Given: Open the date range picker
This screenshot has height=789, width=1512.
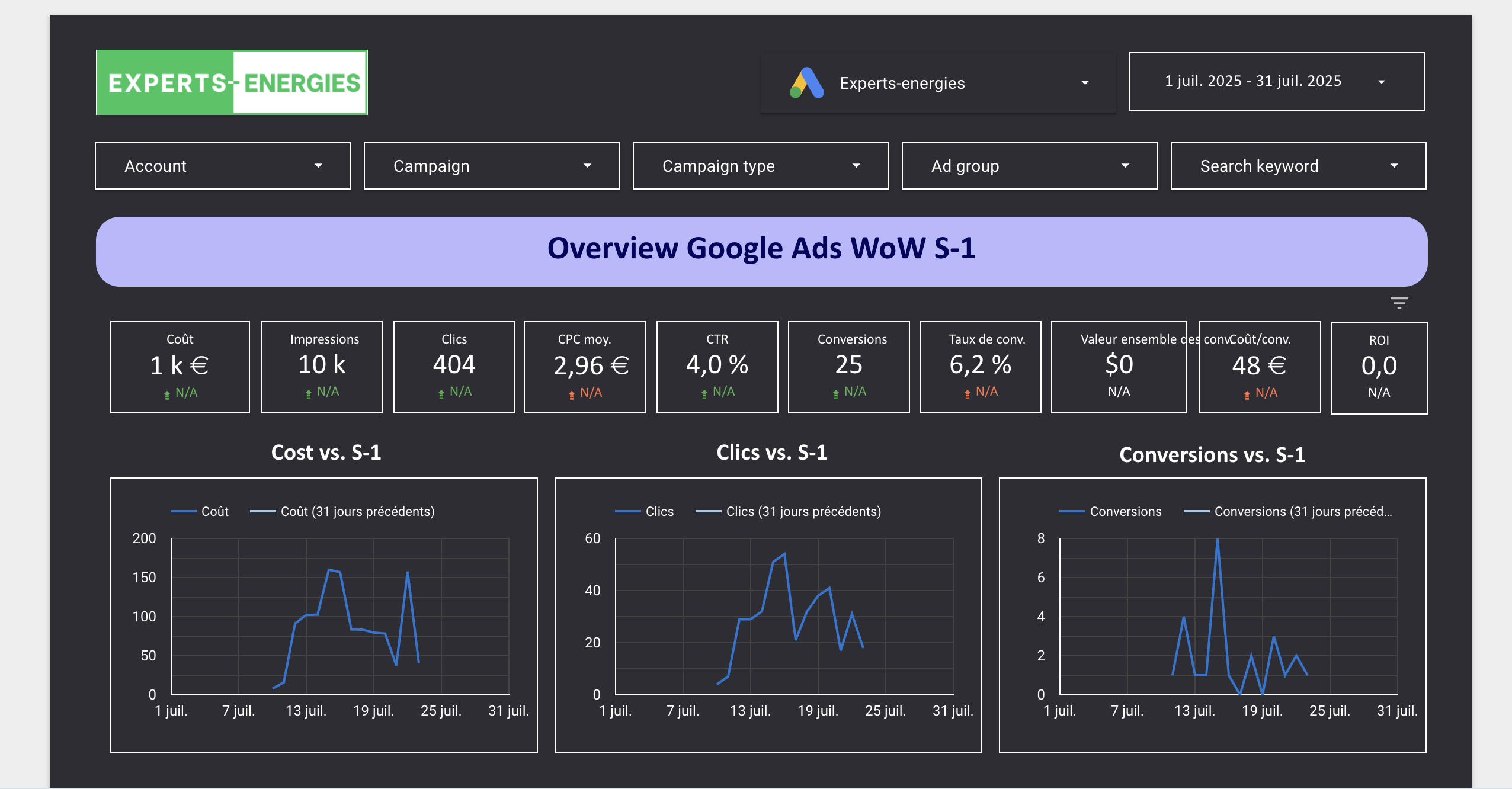Looking at the screenshot, I should point(1276,82).
